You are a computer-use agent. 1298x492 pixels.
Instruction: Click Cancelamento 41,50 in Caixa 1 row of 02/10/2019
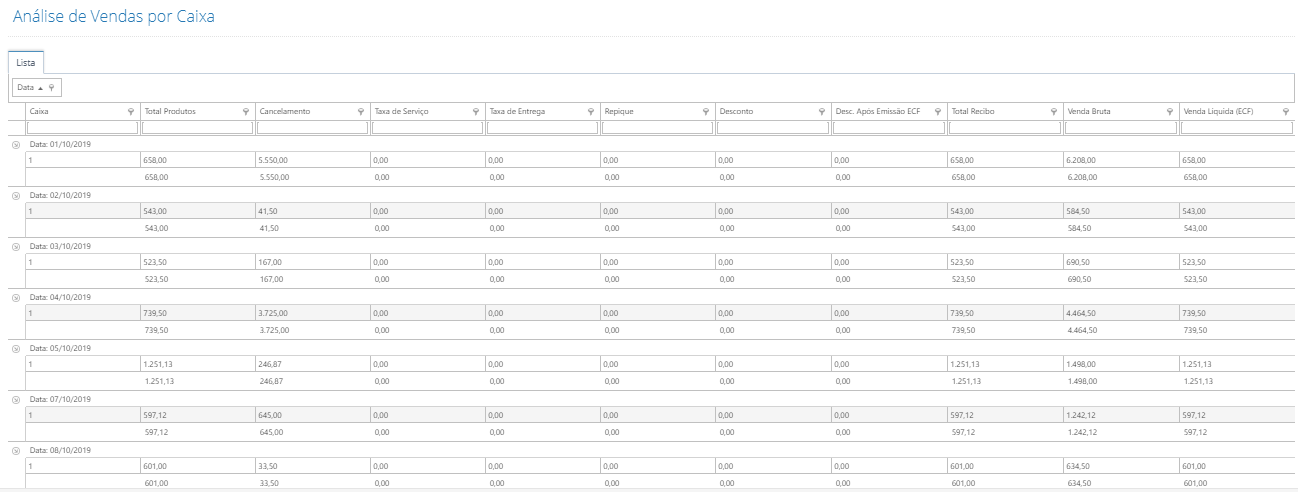[x=268, y=211]
